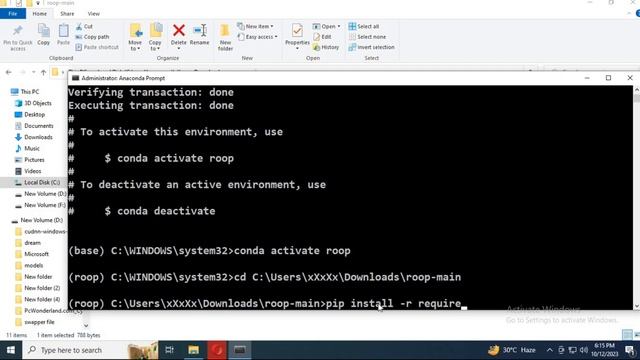This screenshot has width=640, height=360.
Task: Open Pictures in navigation pane
Action: pos(30,160)
